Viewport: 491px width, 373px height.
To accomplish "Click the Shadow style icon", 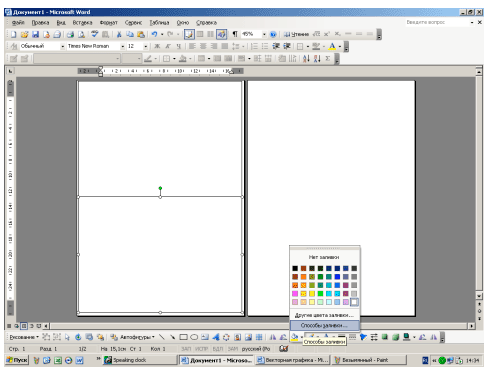I will click(385, 337).
